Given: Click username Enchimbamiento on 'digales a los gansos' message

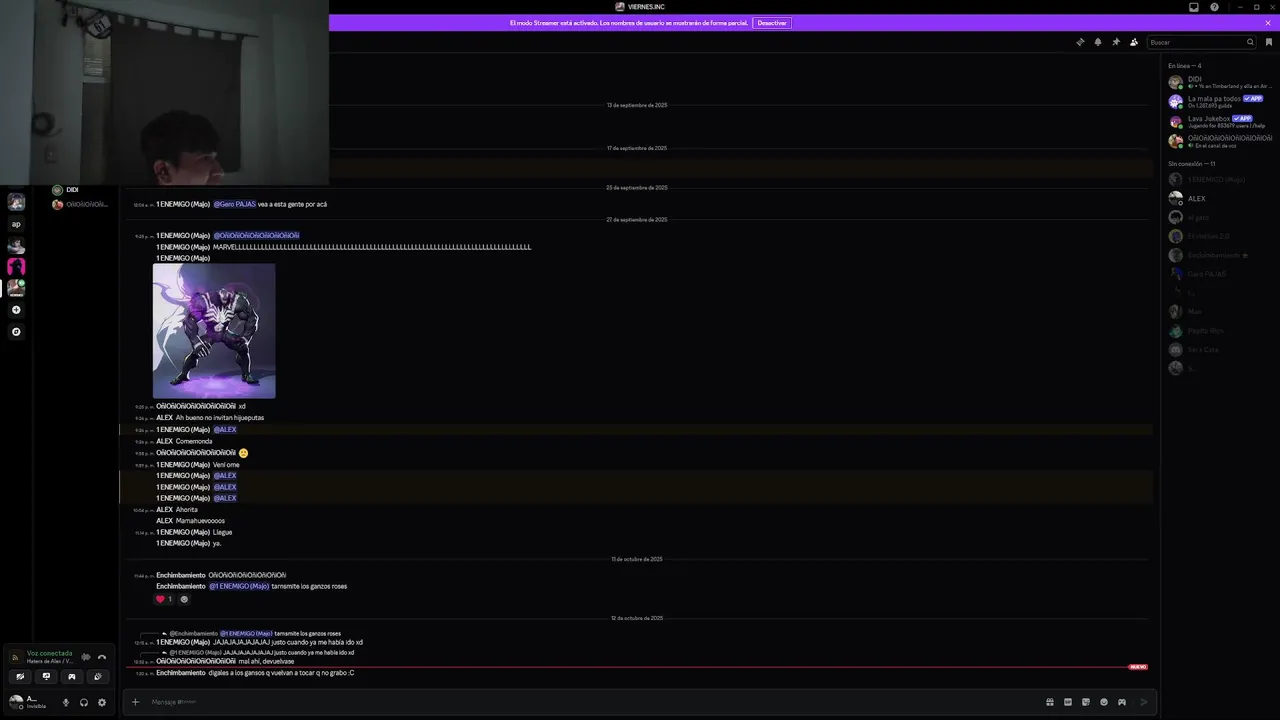Looking at the screenshot, I should click(181, 673).
